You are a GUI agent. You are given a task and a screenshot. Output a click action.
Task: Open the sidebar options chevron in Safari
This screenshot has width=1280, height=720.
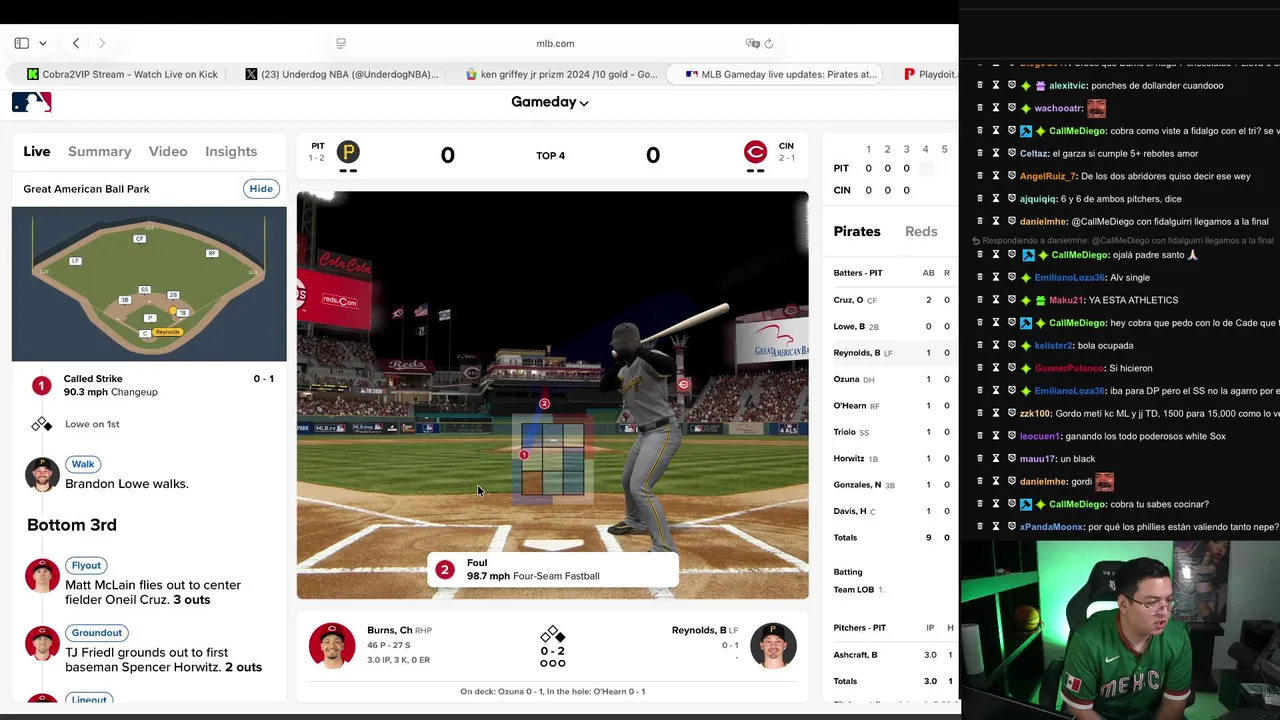pyautogui.click(x=42, y=43)
